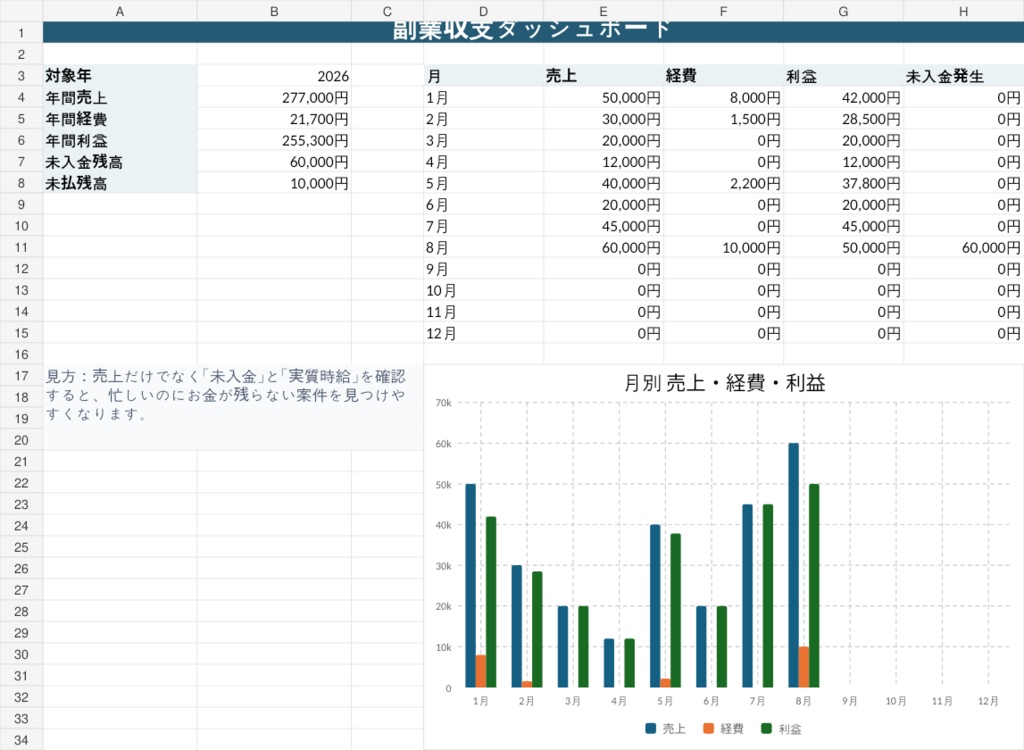Select the 1,500円 February expense cell
This screenshot has height=750, width=1024.
point(724,119)
